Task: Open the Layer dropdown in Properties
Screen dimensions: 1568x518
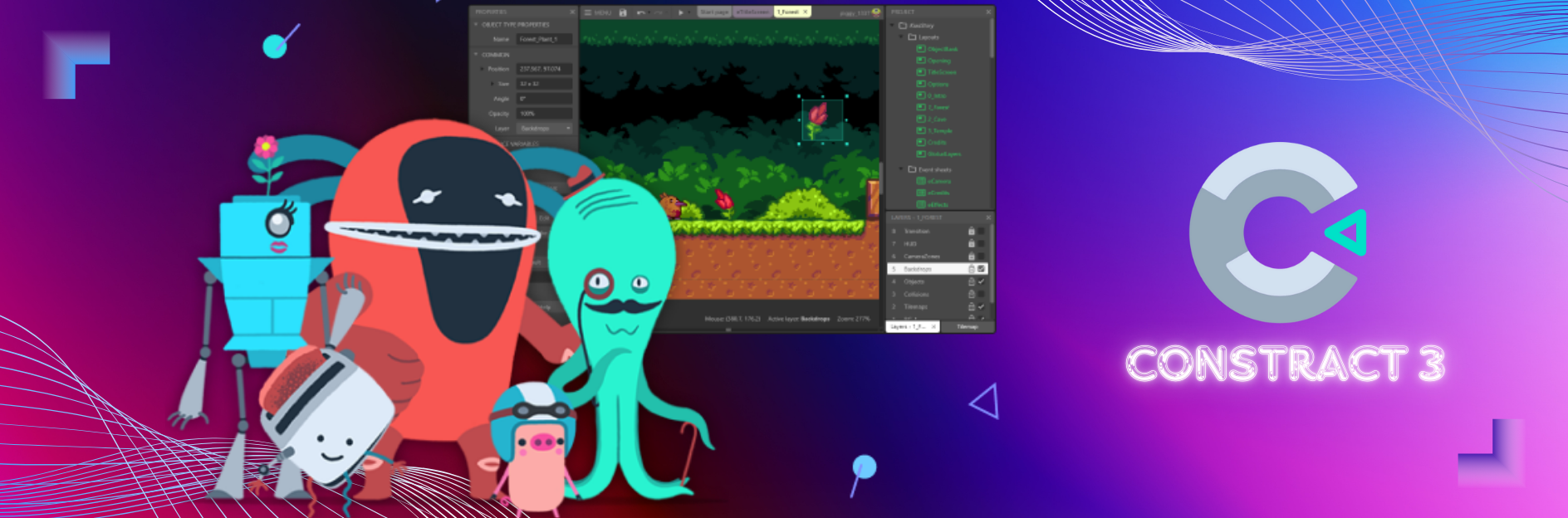Action: (x=545, y=129)
